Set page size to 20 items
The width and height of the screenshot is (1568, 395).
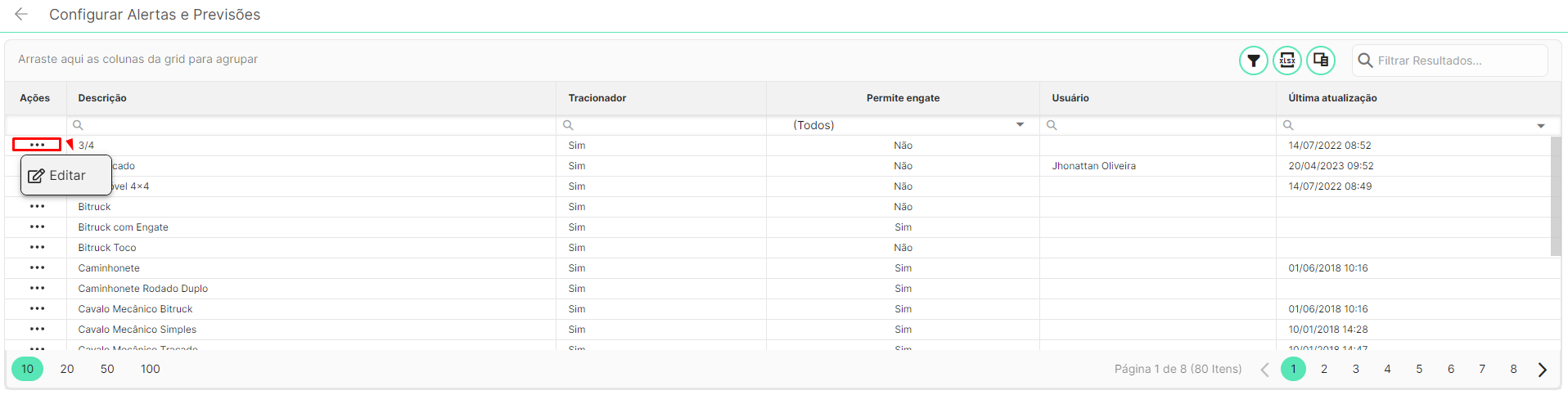point(67,369)
